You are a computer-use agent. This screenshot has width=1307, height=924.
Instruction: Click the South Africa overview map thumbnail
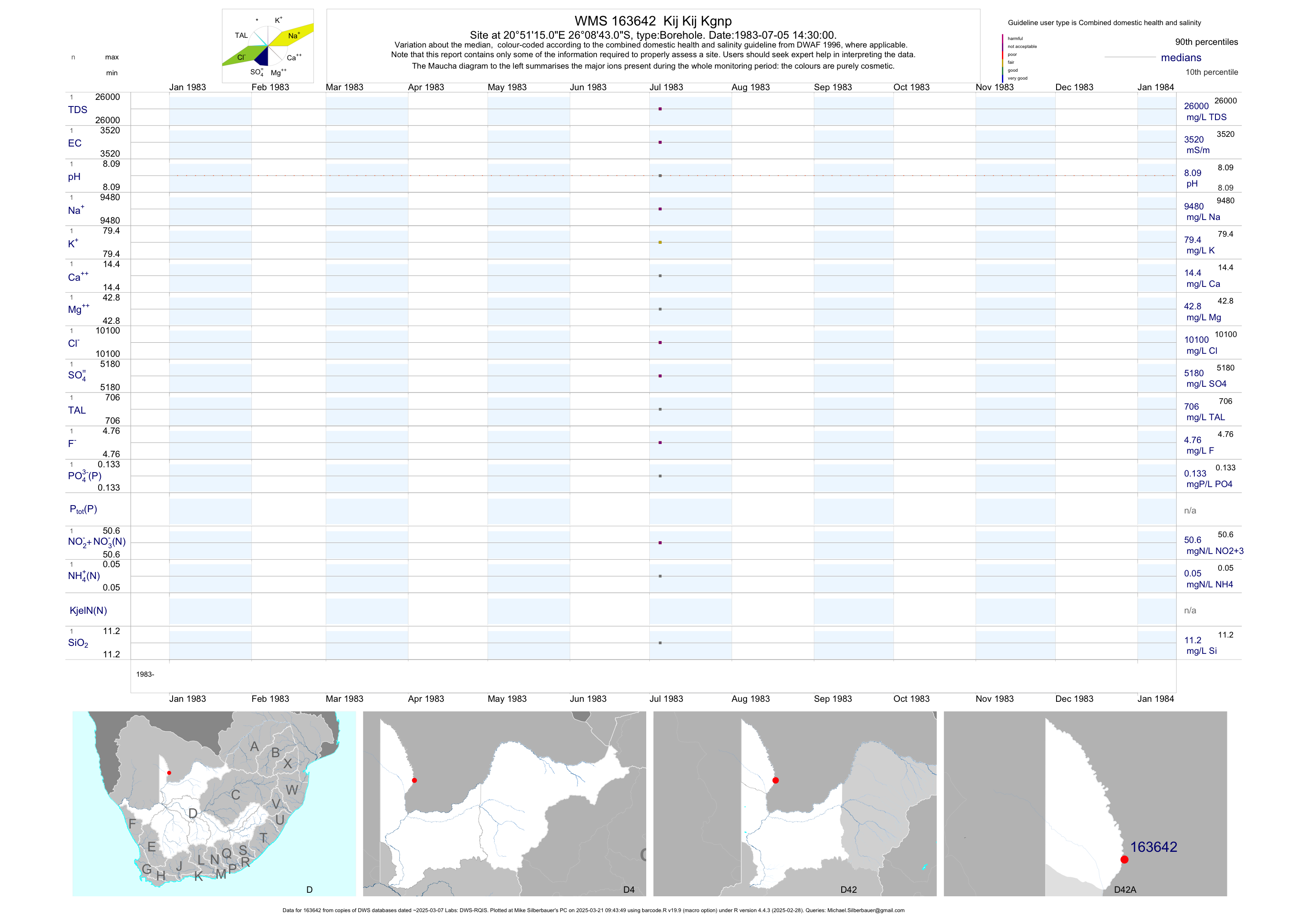coord(214,803)
